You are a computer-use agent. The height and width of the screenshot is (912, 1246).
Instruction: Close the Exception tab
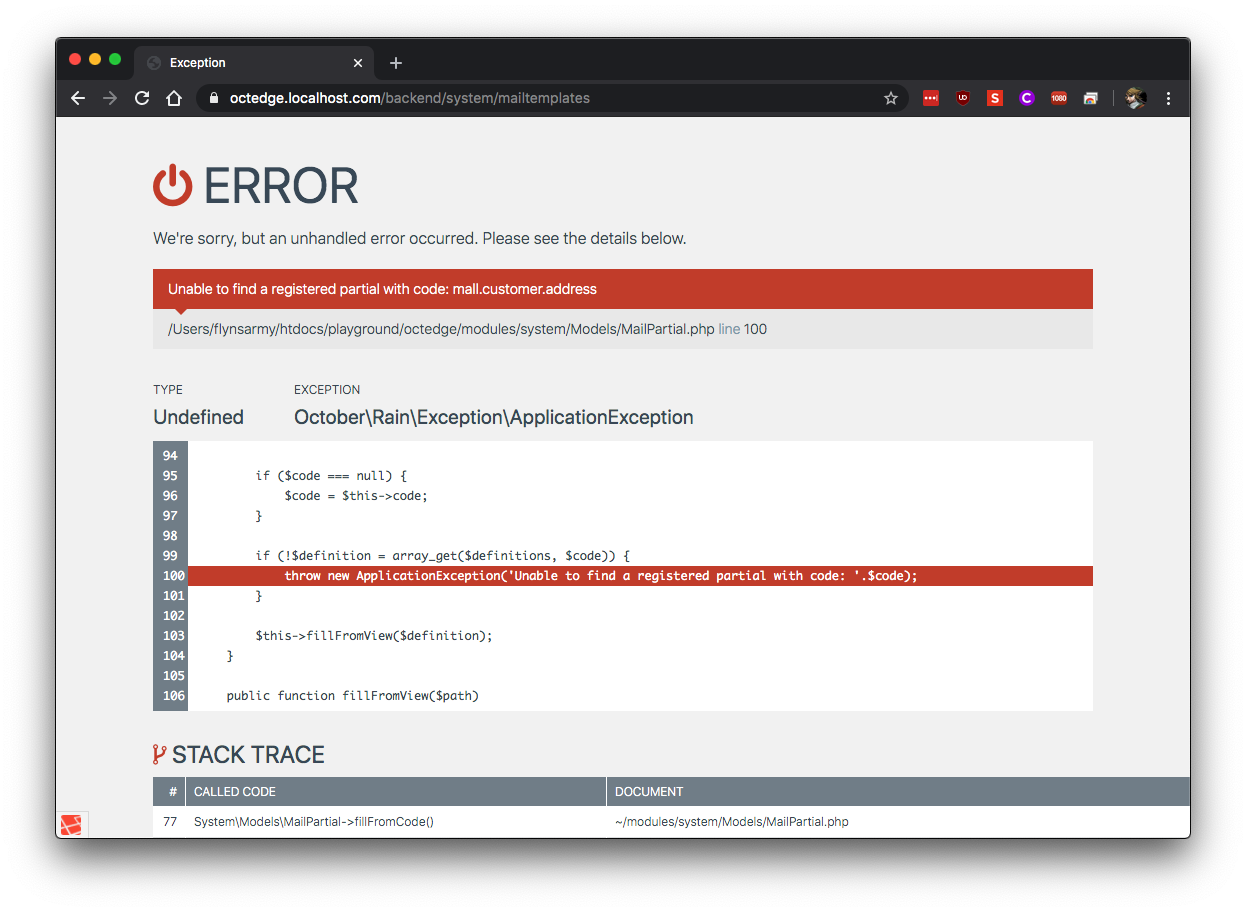tap(358, 63)
